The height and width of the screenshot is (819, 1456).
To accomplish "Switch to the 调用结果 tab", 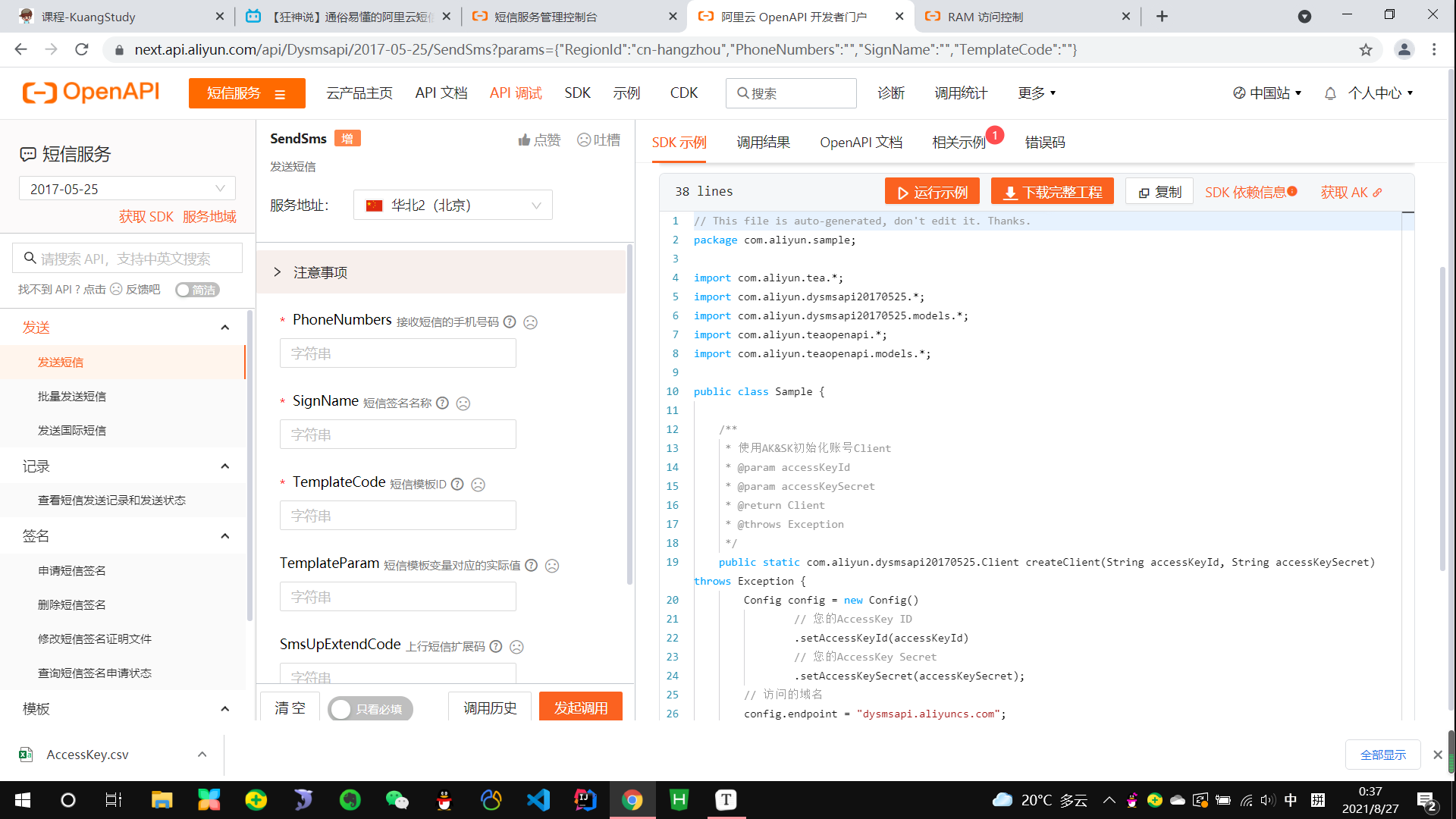I will pos(763,143).
